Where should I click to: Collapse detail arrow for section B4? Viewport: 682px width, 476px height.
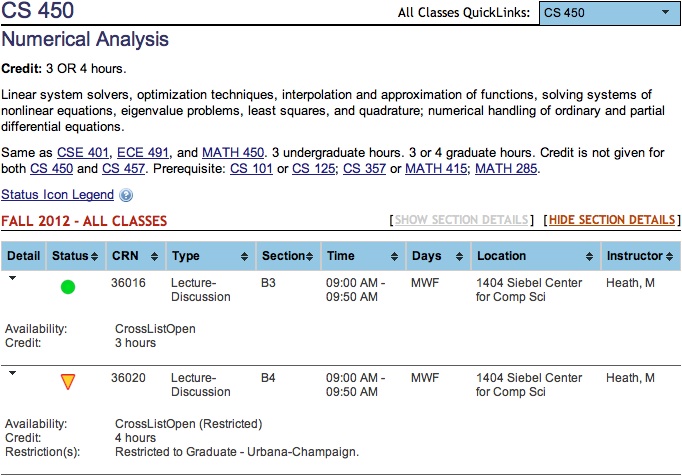point(11,373)
